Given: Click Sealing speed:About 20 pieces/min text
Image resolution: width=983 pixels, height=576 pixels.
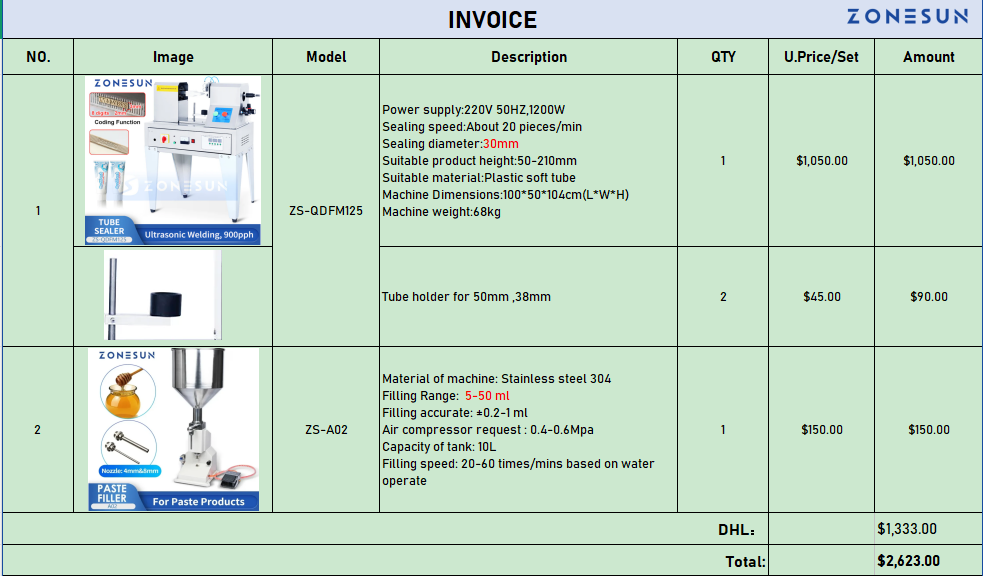Looking at the screenshot, I should (x=482, y=127).
